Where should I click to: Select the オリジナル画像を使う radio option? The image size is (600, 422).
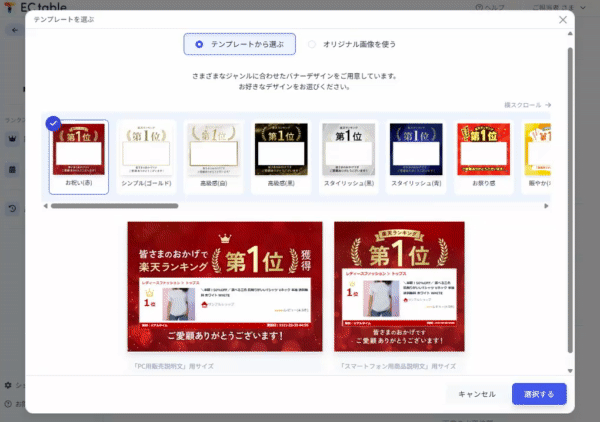(x=352, y=44)
